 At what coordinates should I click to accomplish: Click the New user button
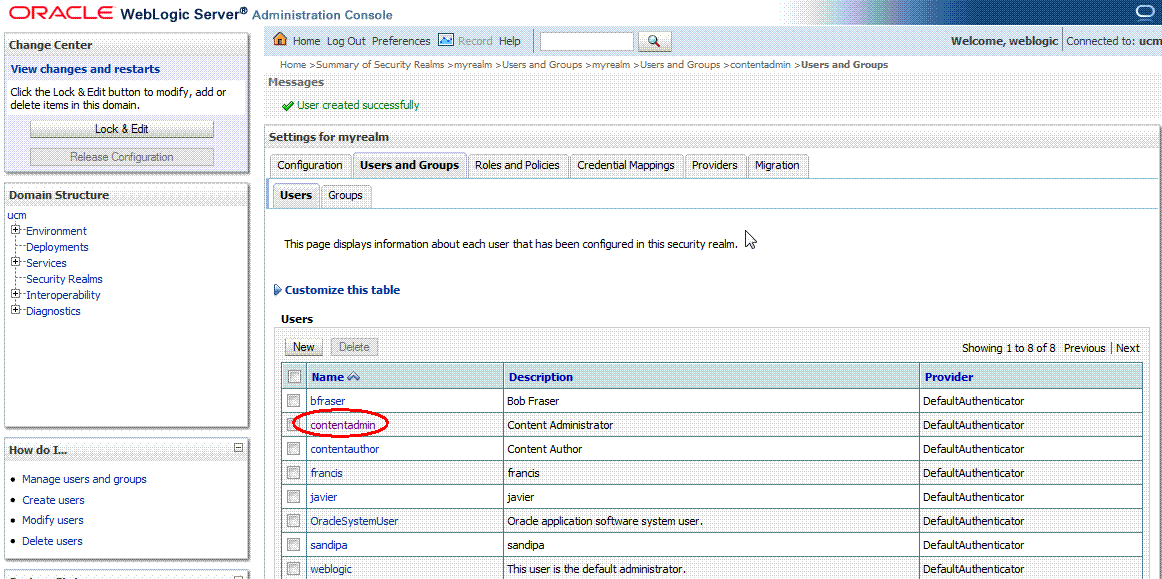coord(304,347)
